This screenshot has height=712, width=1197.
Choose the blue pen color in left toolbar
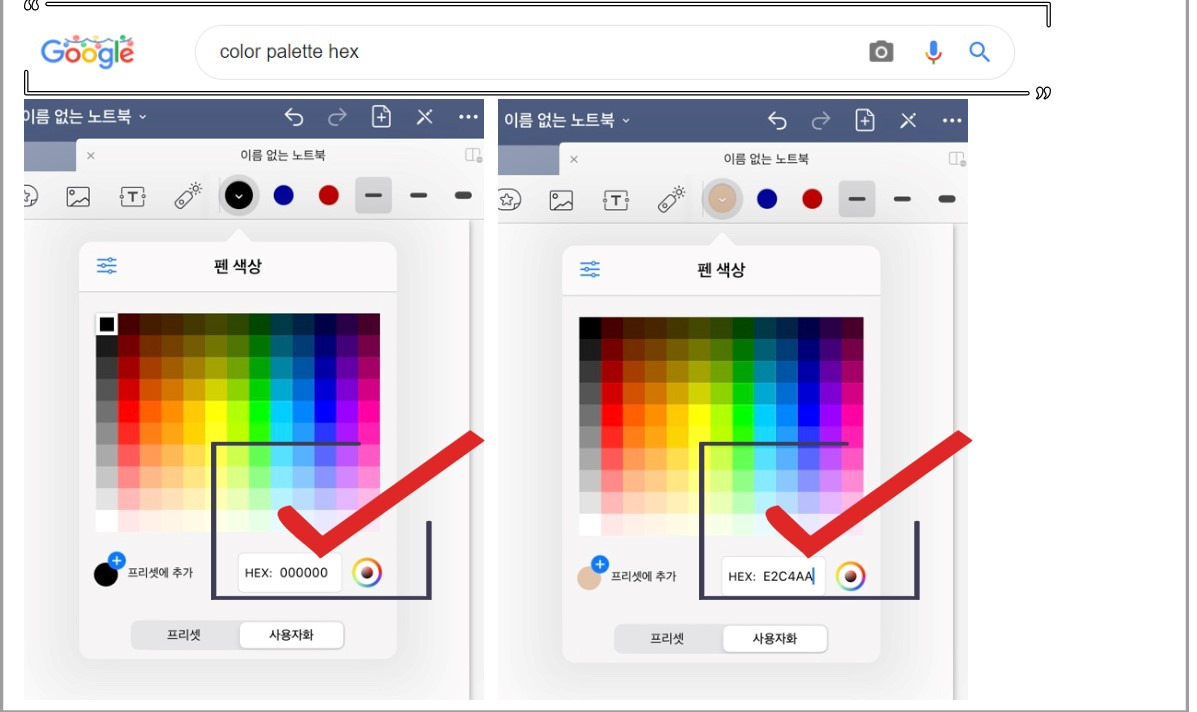point(283,195)
